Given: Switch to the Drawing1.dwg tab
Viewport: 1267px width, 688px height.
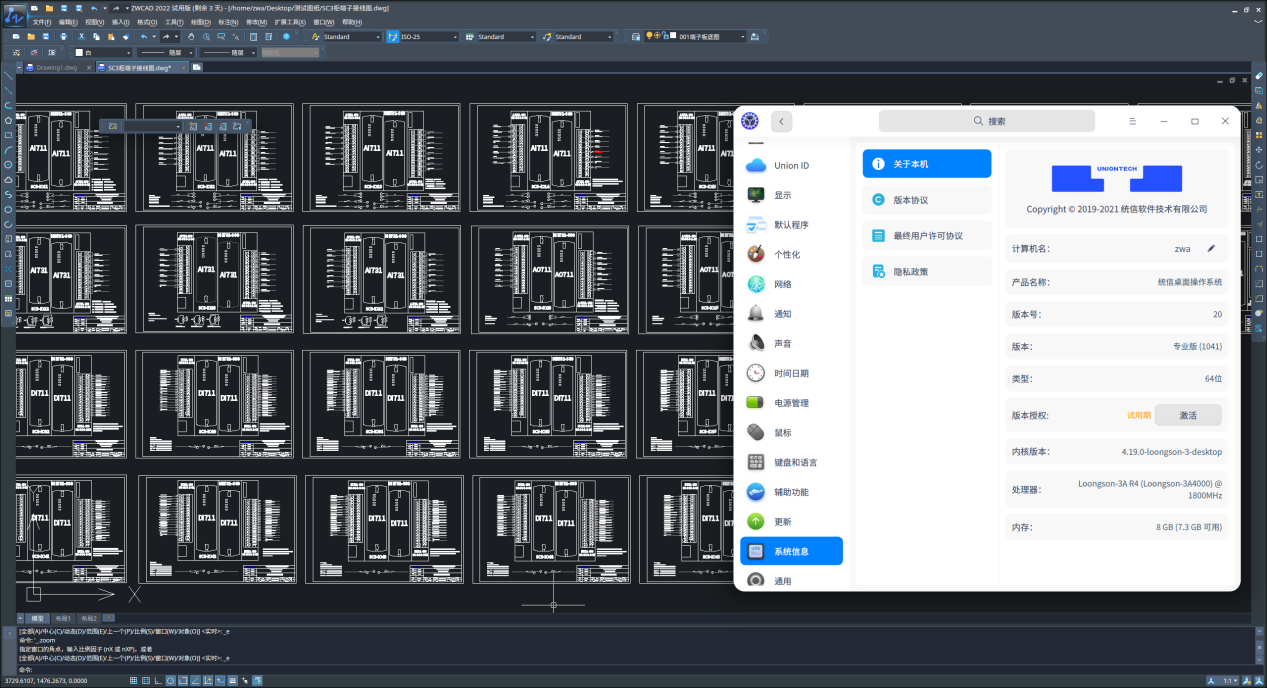Looking at the screenshot, I should [x=55, y=68].
